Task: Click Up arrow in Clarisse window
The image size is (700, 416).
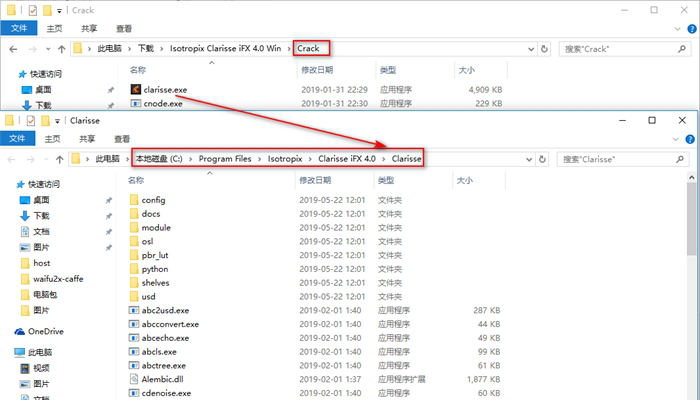Action: click(60, 159)
